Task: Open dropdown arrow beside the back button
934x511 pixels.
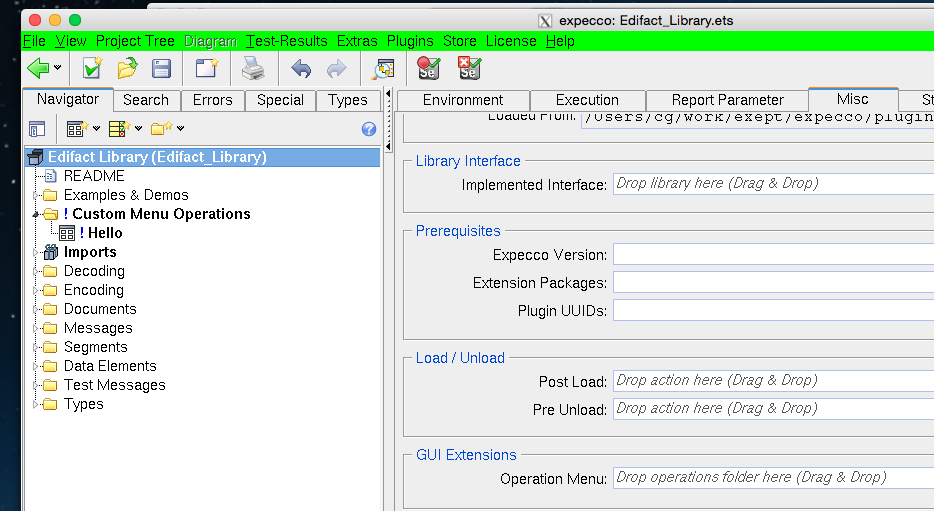Action: (x=58, y=68)
